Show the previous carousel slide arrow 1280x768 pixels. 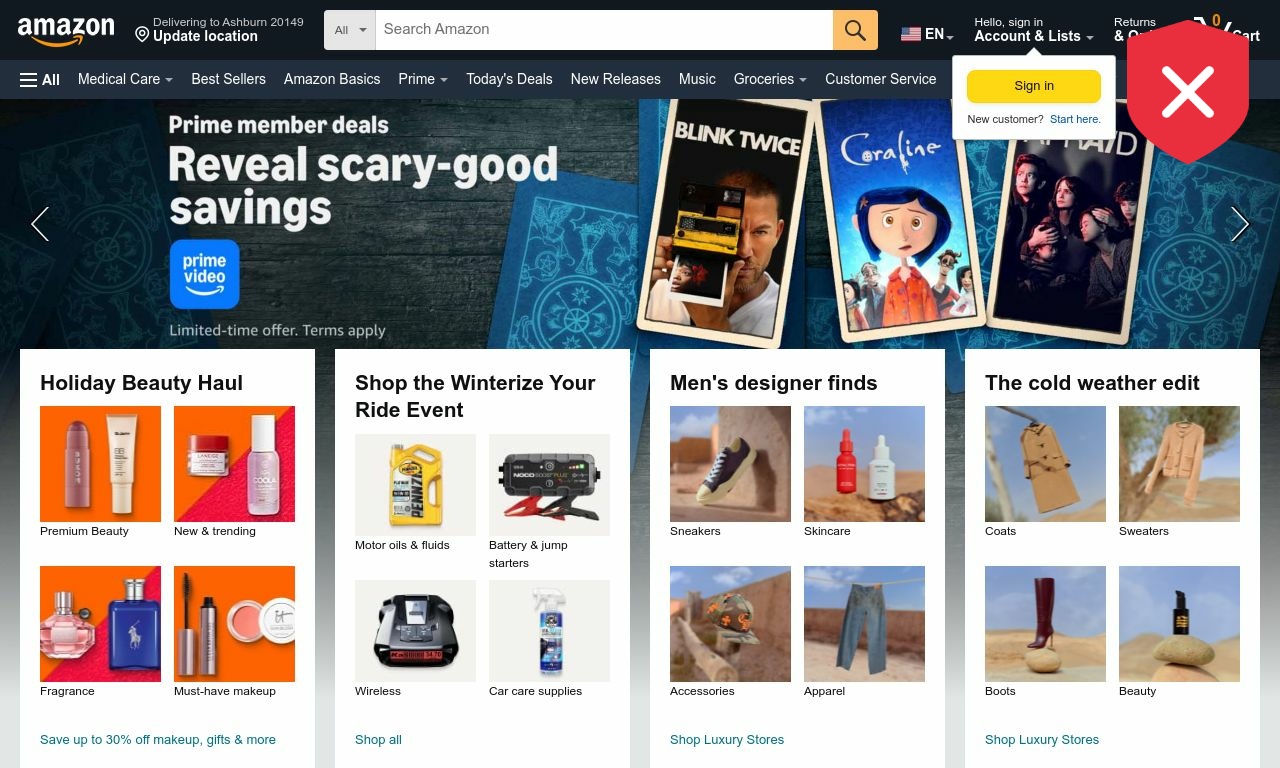[40, 224]
